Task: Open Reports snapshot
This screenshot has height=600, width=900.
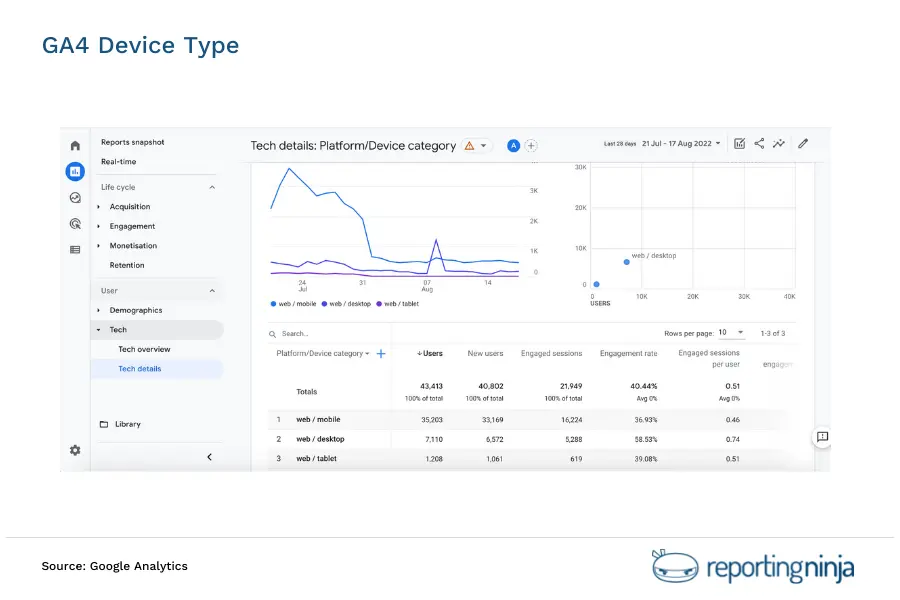Action: pyautogui.click(x=133, y=142)
